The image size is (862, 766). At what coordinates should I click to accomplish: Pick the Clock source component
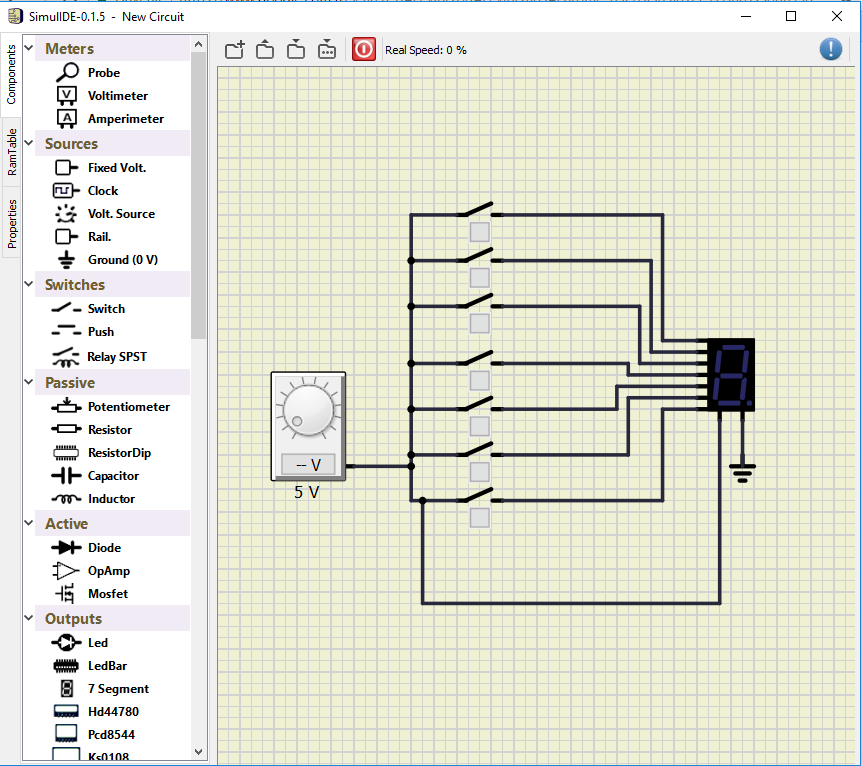[x=104, y=190]
